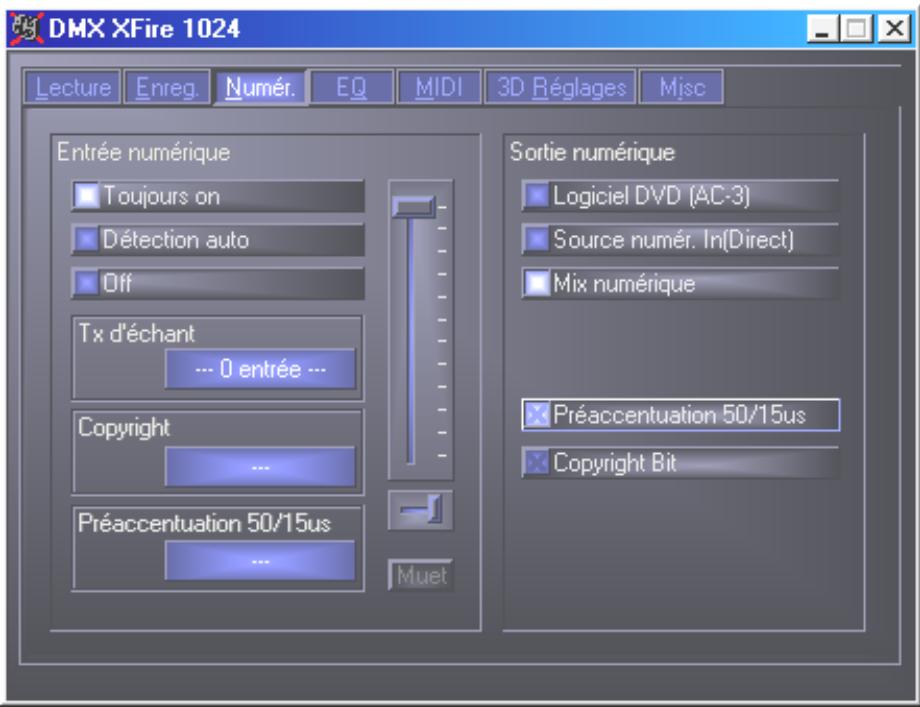The width and height of the screenshot is (920, 707).
Task: Toggle the Copyright Bit checkbox
Action: (680, 463)
